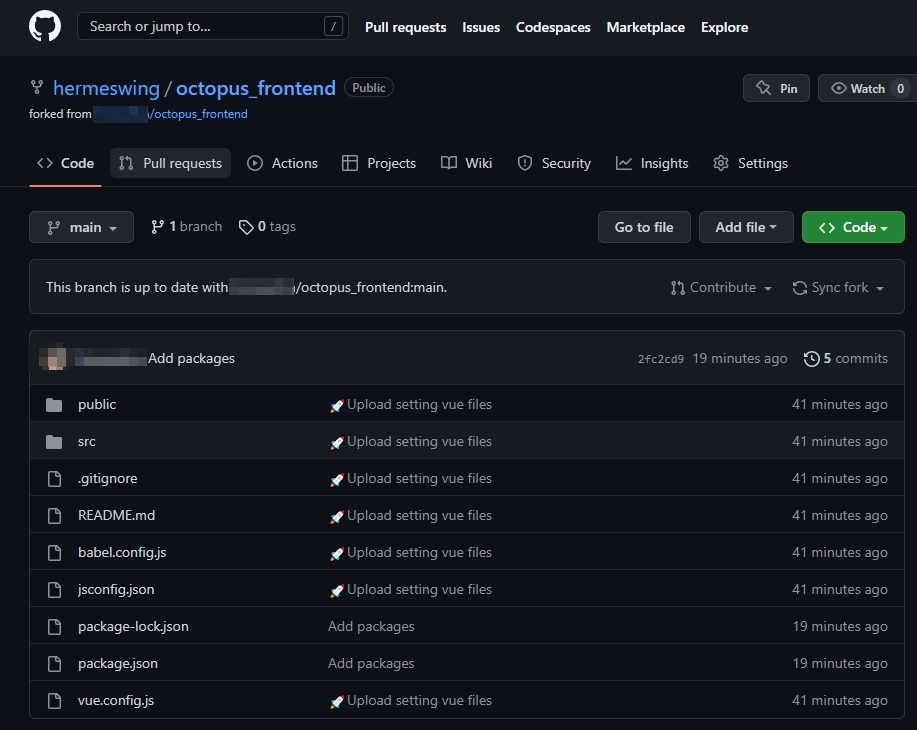Open the vue.config.js file

pyautogui.click(x=116, y=700)
